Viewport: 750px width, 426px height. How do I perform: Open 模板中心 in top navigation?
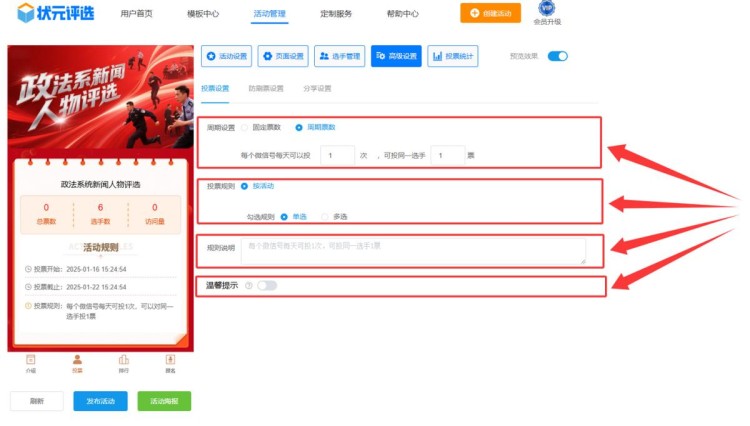click(x=203, y=14)
